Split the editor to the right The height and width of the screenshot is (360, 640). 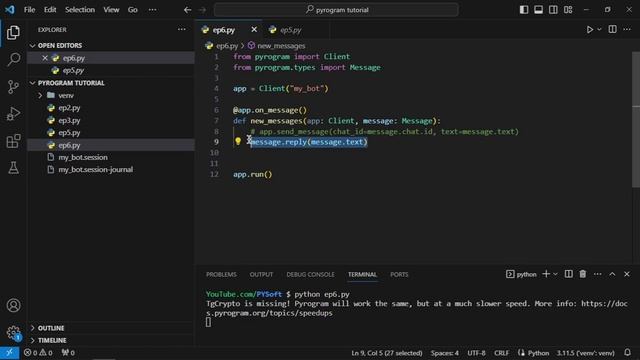[612, 29]
